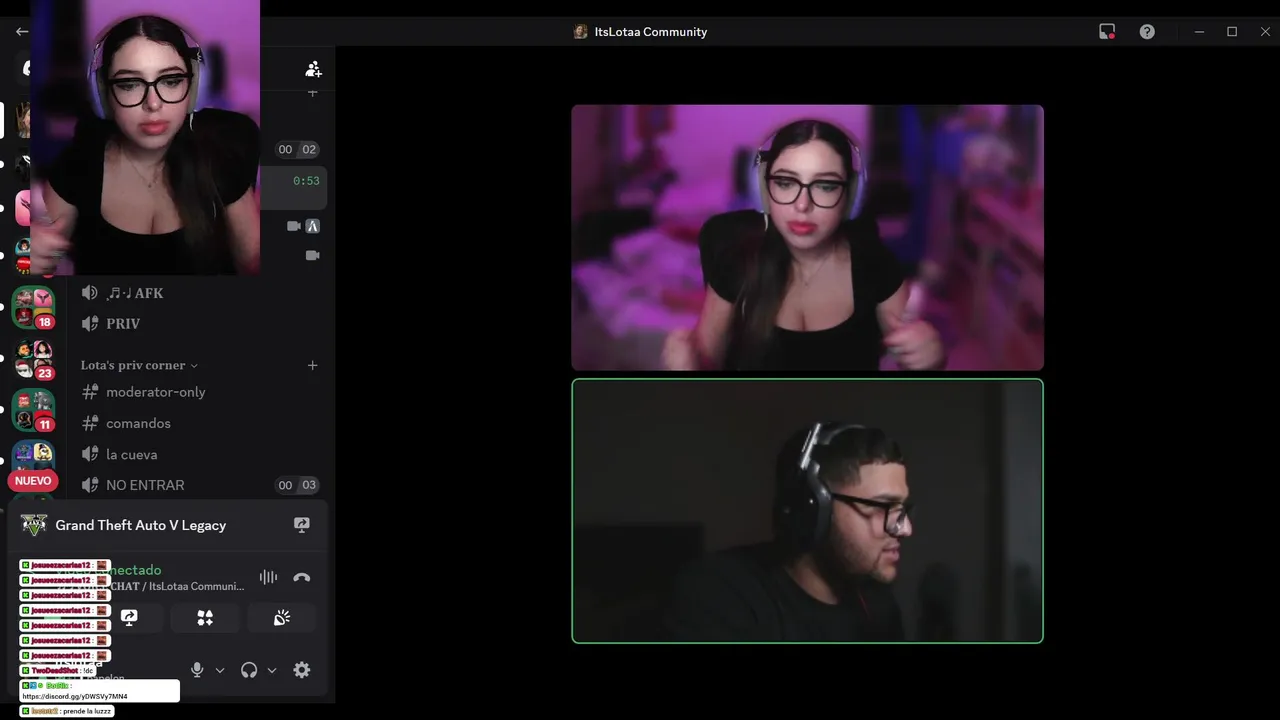Open headphones output options arrow
Image resolution: width=1280 pixels, height=720 pixels.
pos(271,670)
